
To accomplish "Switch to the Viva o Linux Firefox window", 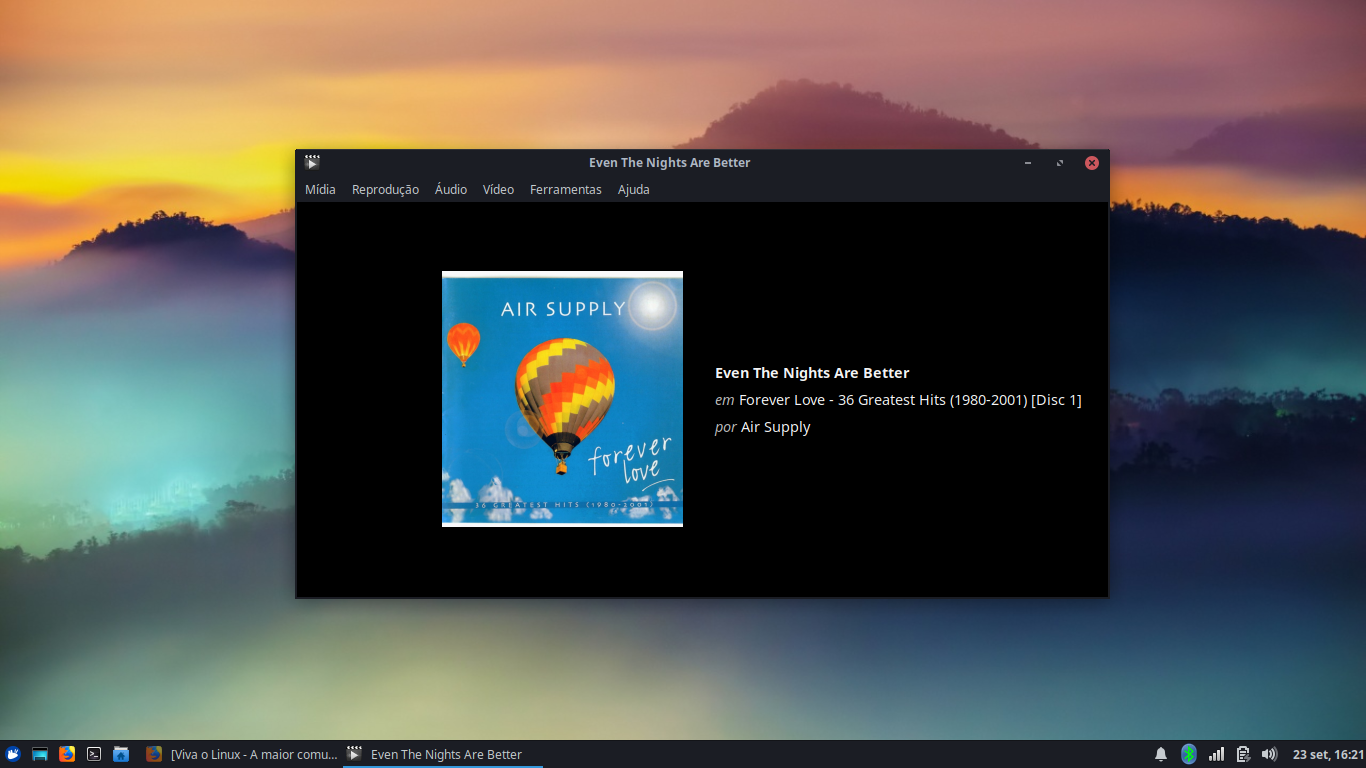I will [241, 754].
